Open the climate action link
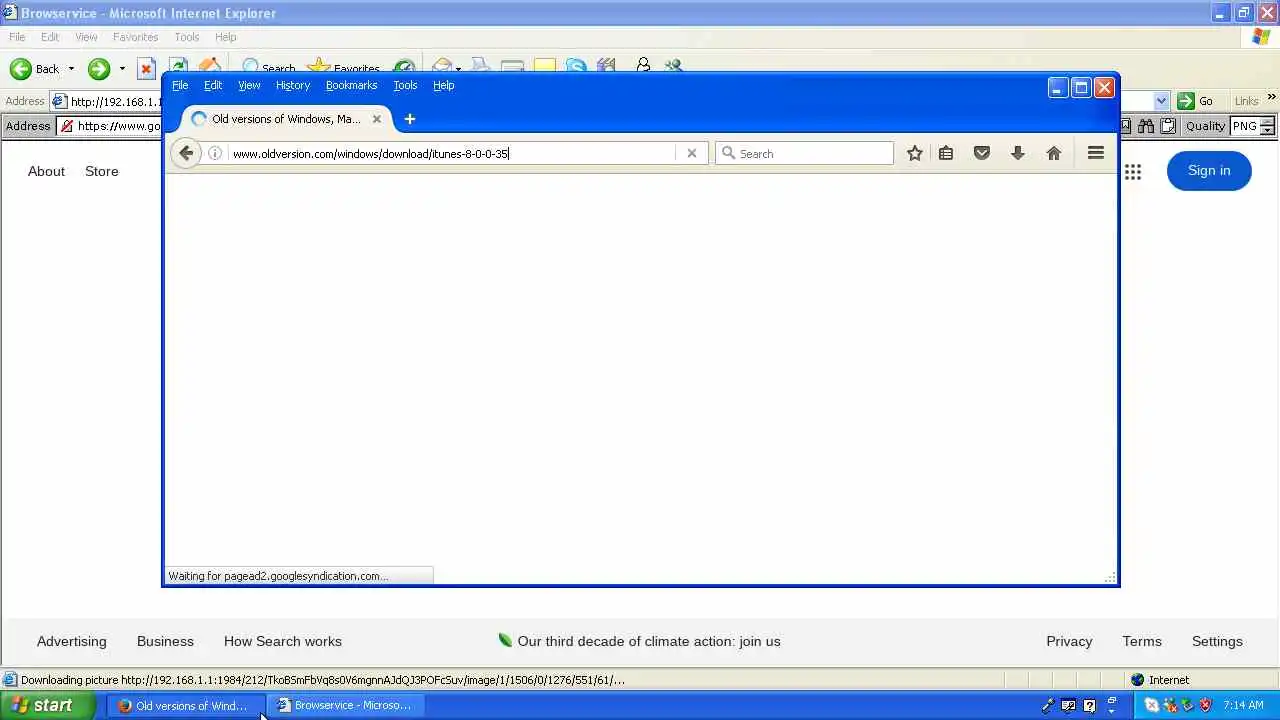This screenshot has width=1280, height=720. (x=639, y=641)
